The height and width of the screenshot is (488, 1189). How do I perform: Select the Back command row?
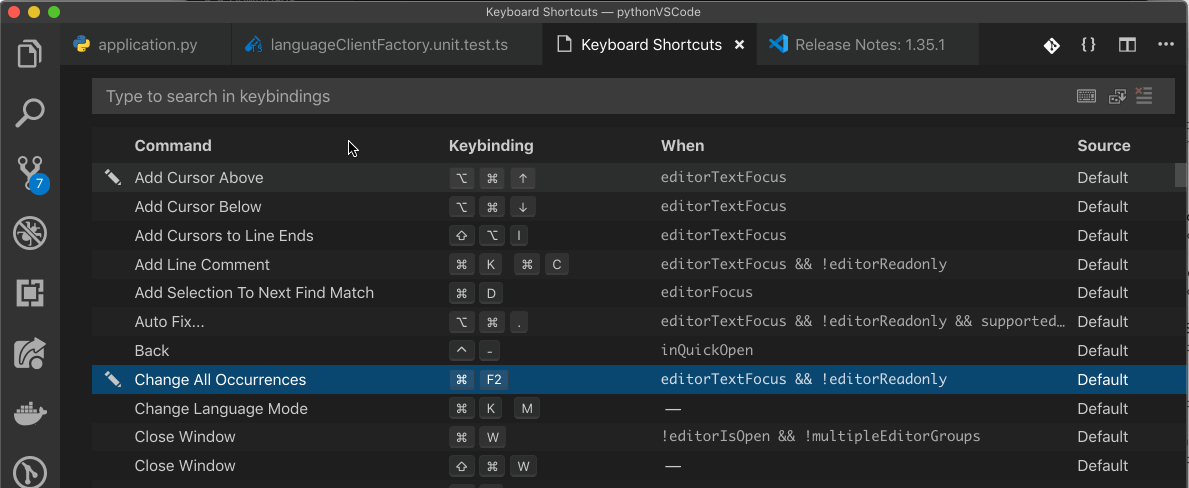point(633,350)
